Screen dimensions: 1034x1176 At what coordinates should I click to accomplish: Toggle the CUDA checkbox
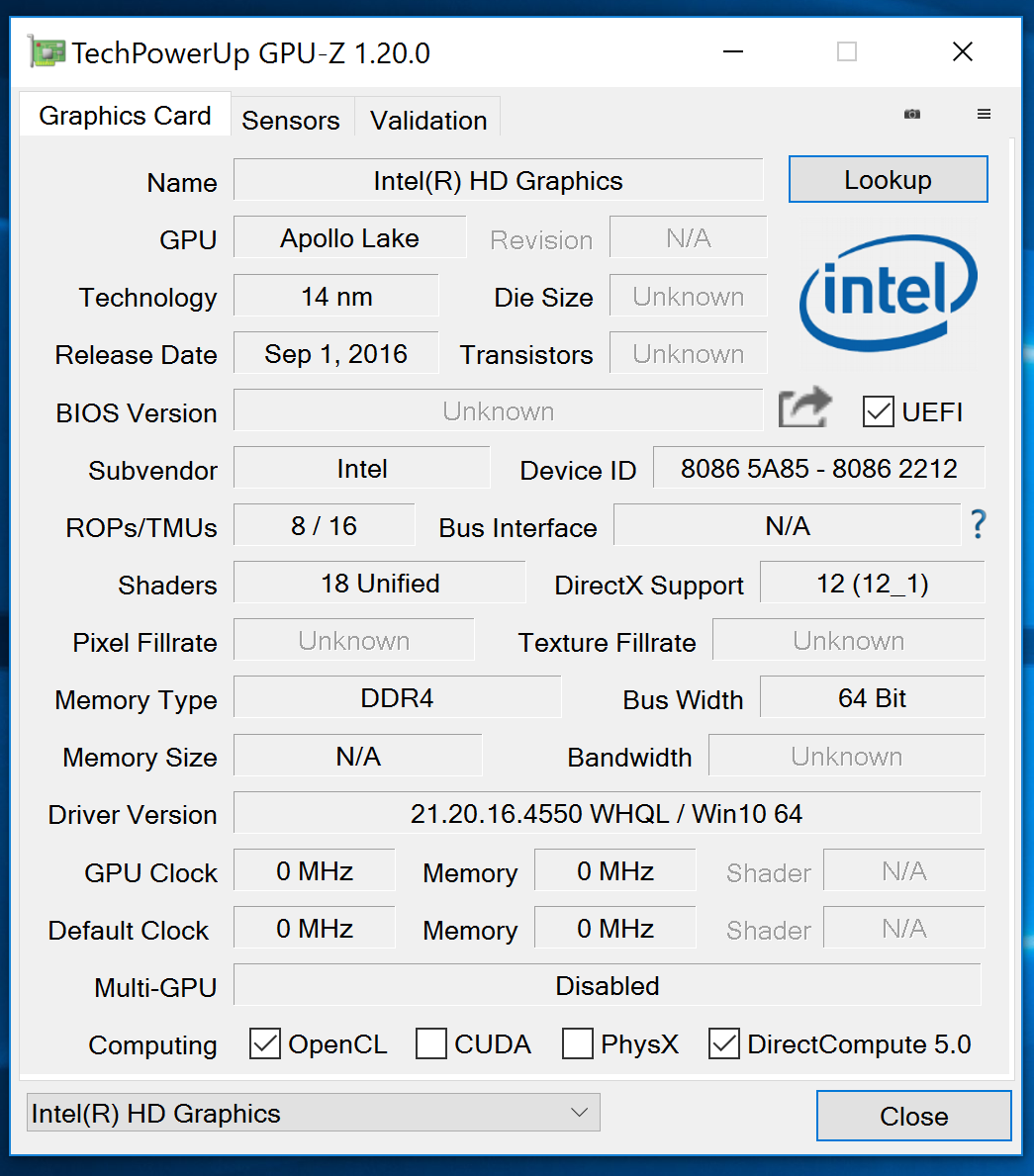(431, 1044)
